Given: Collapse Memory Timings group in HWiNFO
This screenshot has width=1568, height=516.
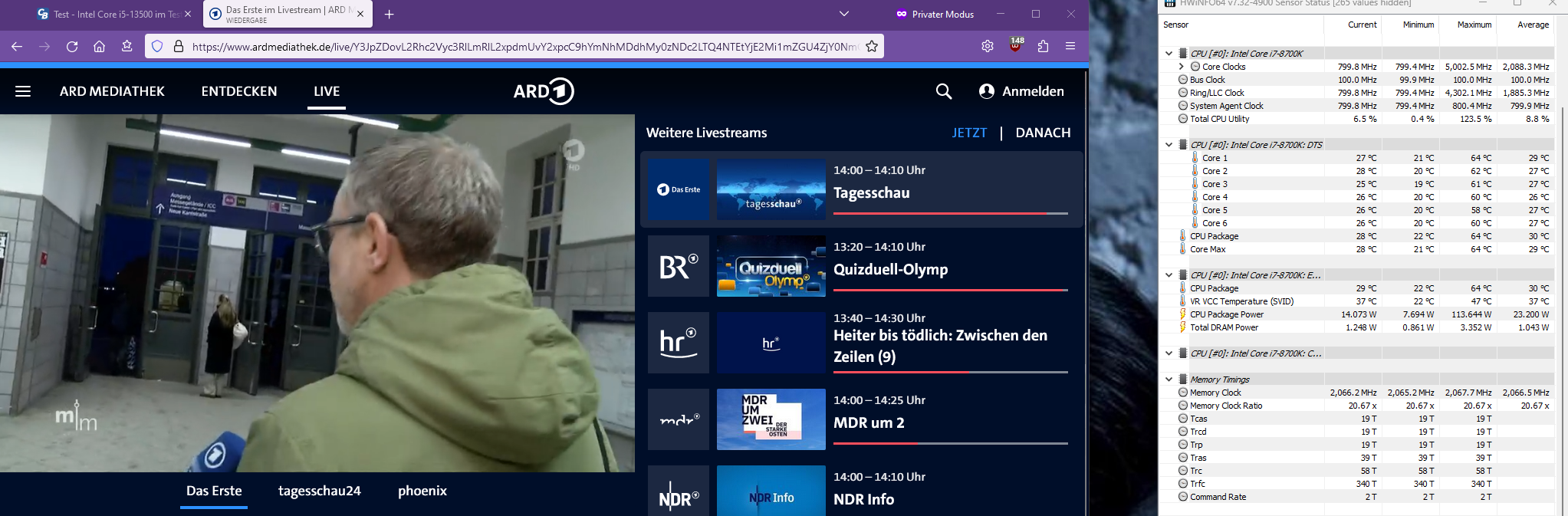Looking at the screenshot, I should (1169, 380).
